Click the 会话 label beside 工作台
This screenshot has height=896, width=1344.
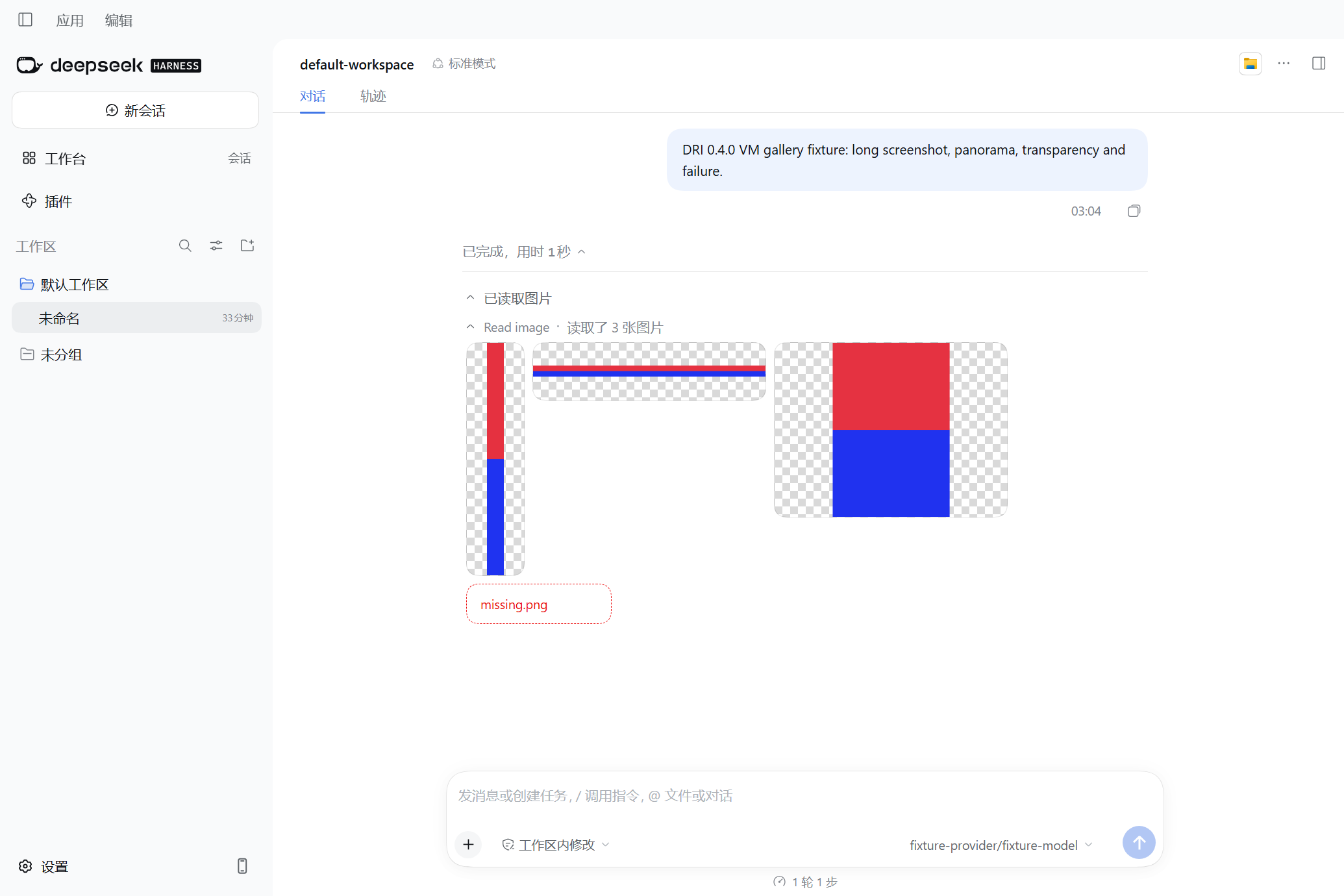pyautogui.click(x=239, y=158)
